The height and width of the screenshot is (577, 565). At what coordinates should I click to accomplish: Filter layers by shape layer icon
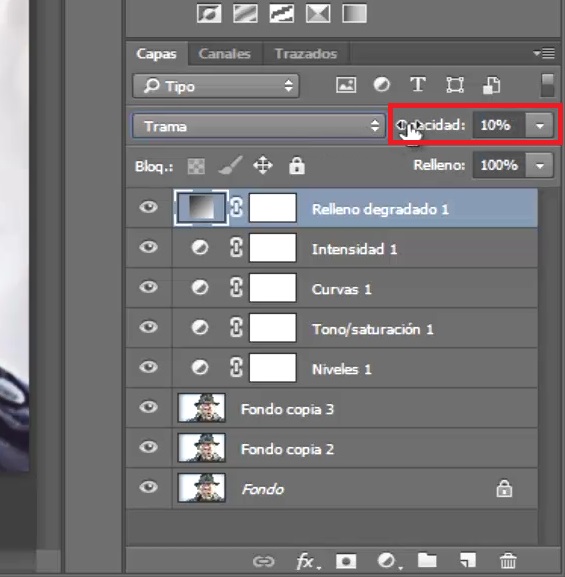point(455,85)
